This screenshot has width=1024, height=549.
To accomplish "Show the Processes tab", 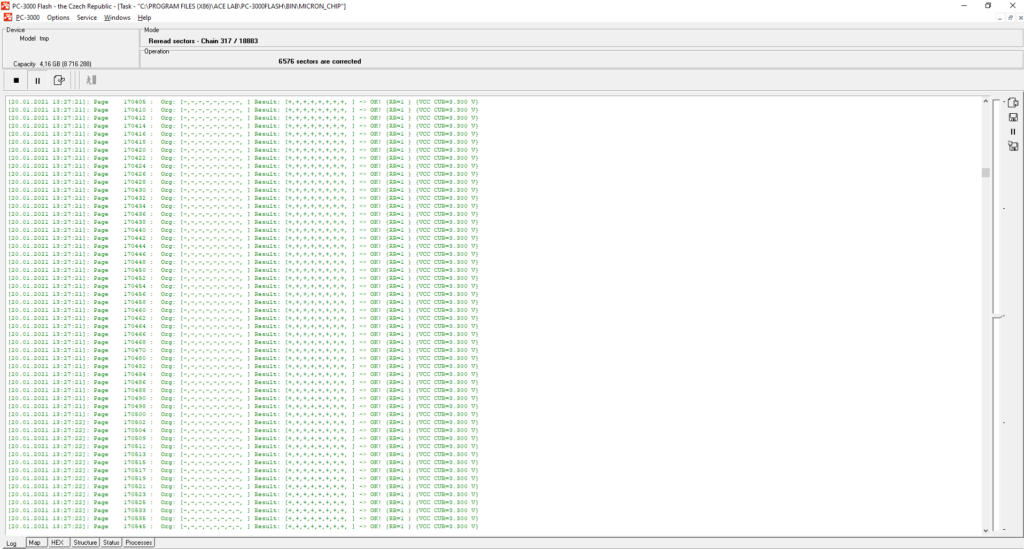I will [x=139, y=543].
